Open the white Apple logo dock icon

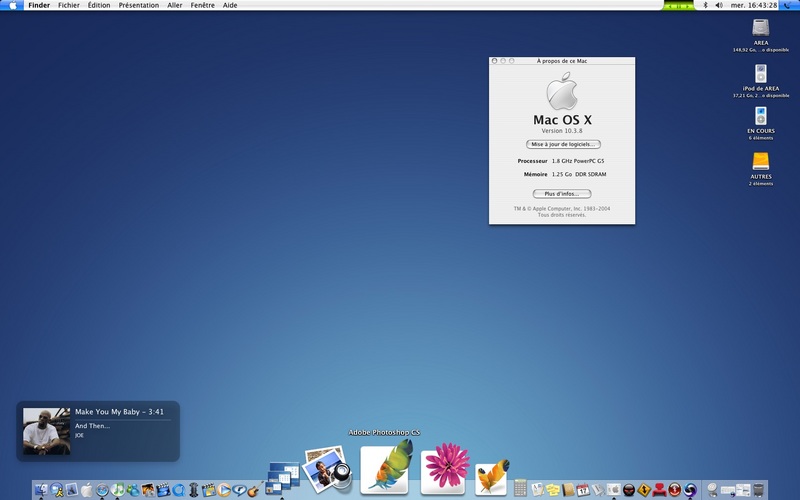(87, 490)
